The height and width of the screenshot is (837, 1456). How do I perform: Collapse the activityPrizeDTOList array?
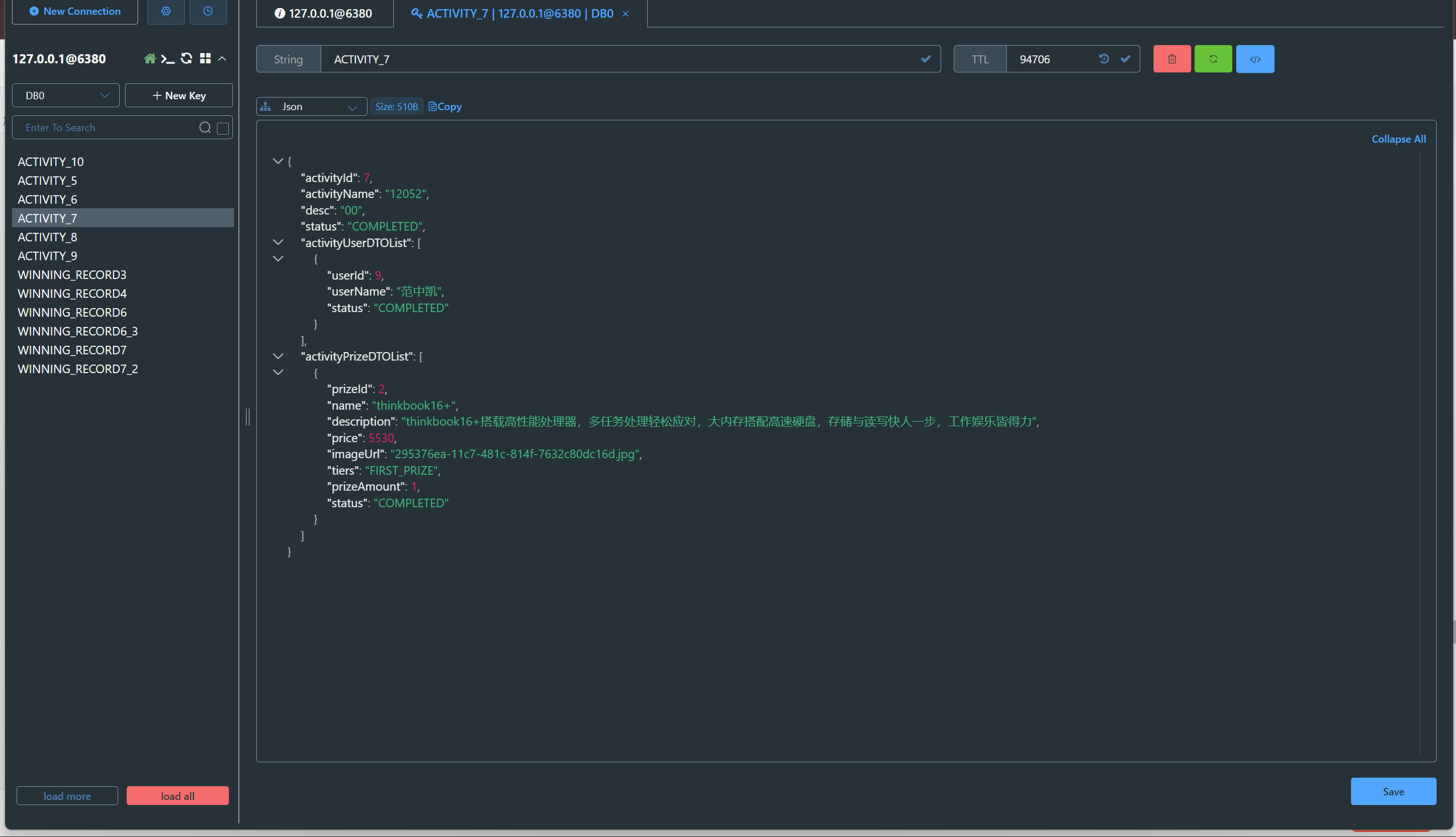tap(278, 357)
